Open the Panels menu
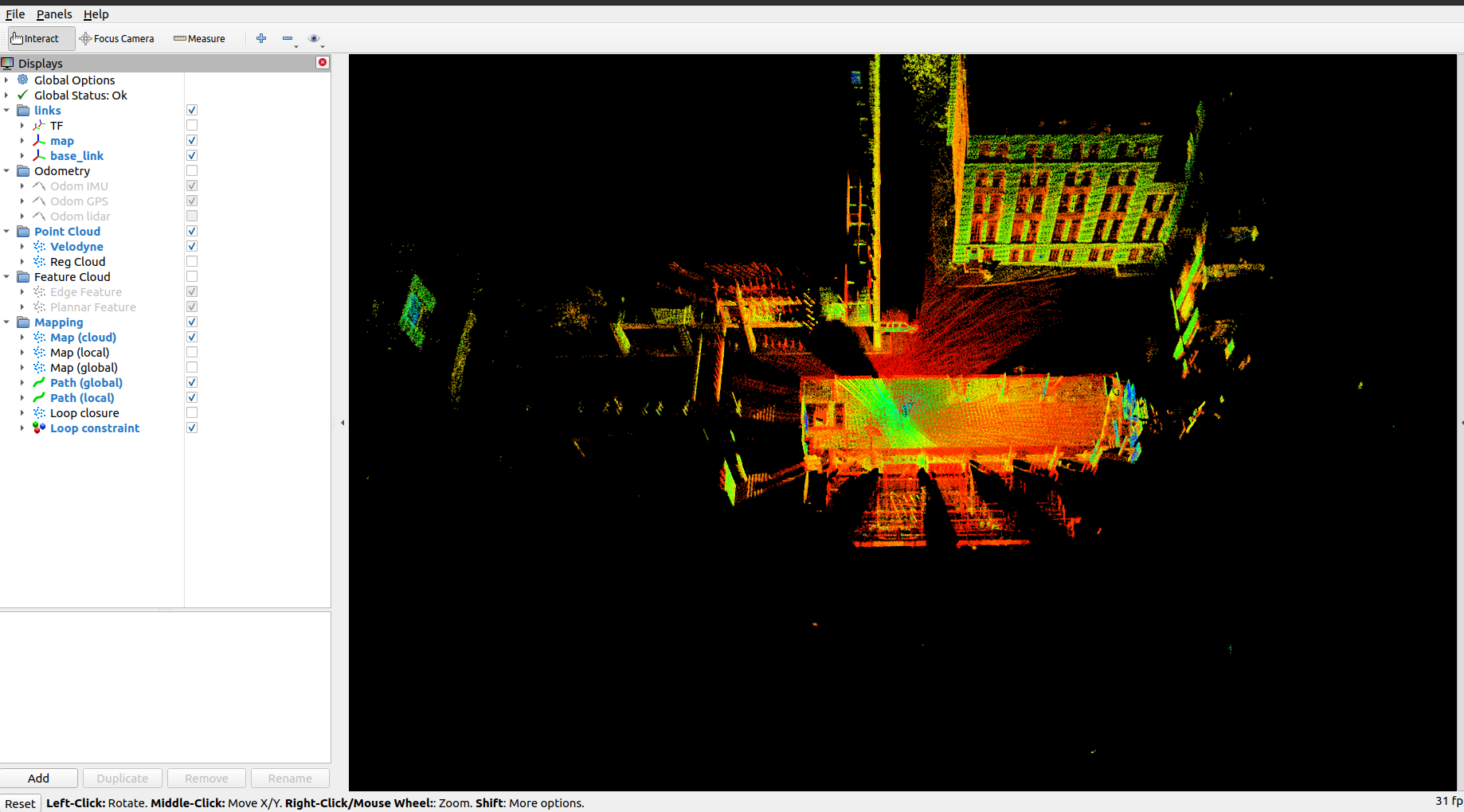Image resolution: width=1464 pixels, height=812 pixels. (x=54, y=14)
